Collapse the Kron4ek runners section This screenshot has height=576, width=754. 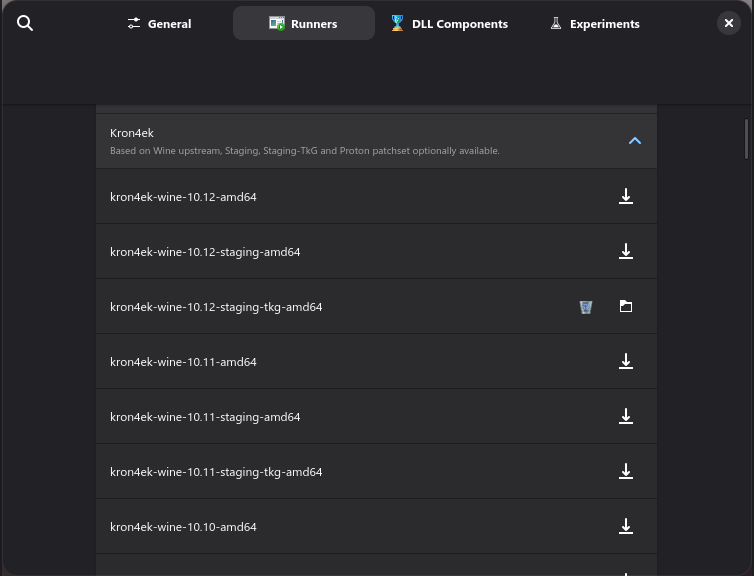tap(634, 141)
